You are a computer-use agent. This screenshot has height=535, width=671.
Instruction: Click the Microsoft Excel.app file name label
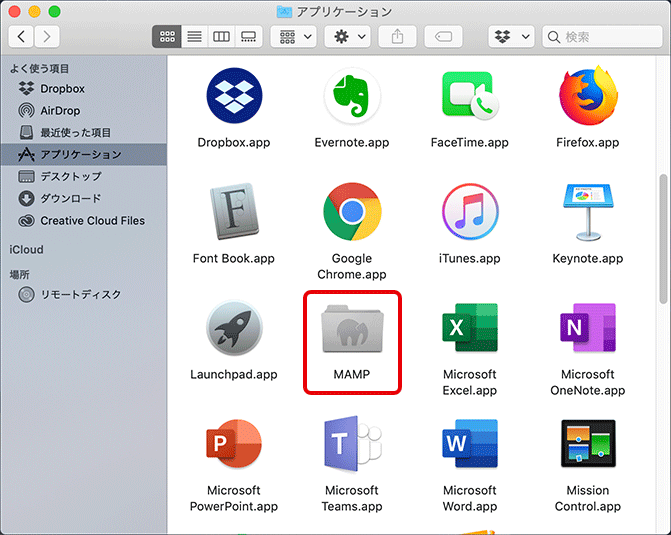tap(469, 382)
